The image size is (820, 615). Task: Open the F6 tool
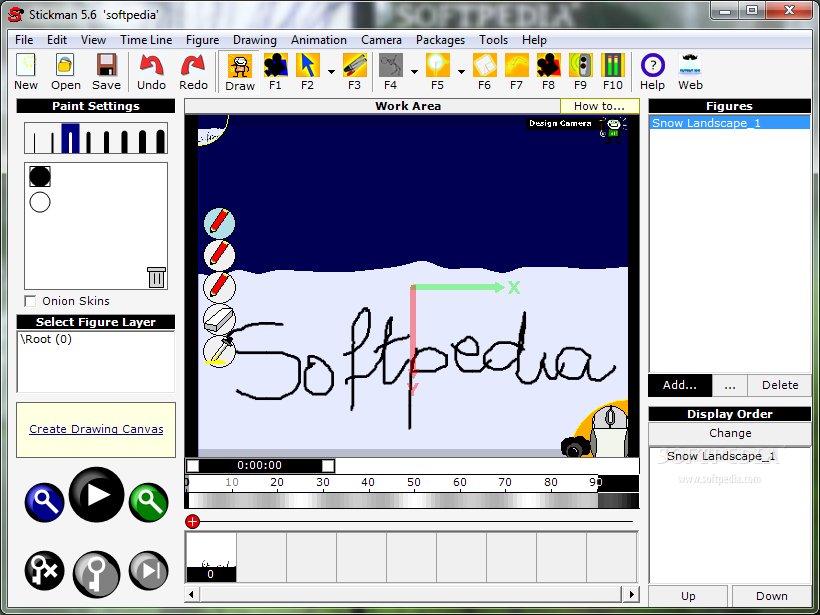[484, 72]
